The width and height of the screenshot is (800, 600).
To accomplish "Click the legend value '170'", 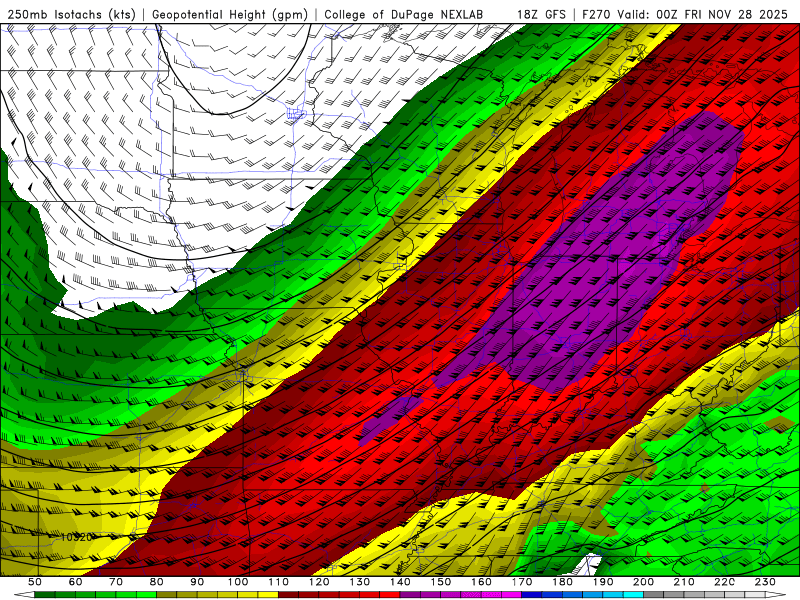I will point(522,582).
